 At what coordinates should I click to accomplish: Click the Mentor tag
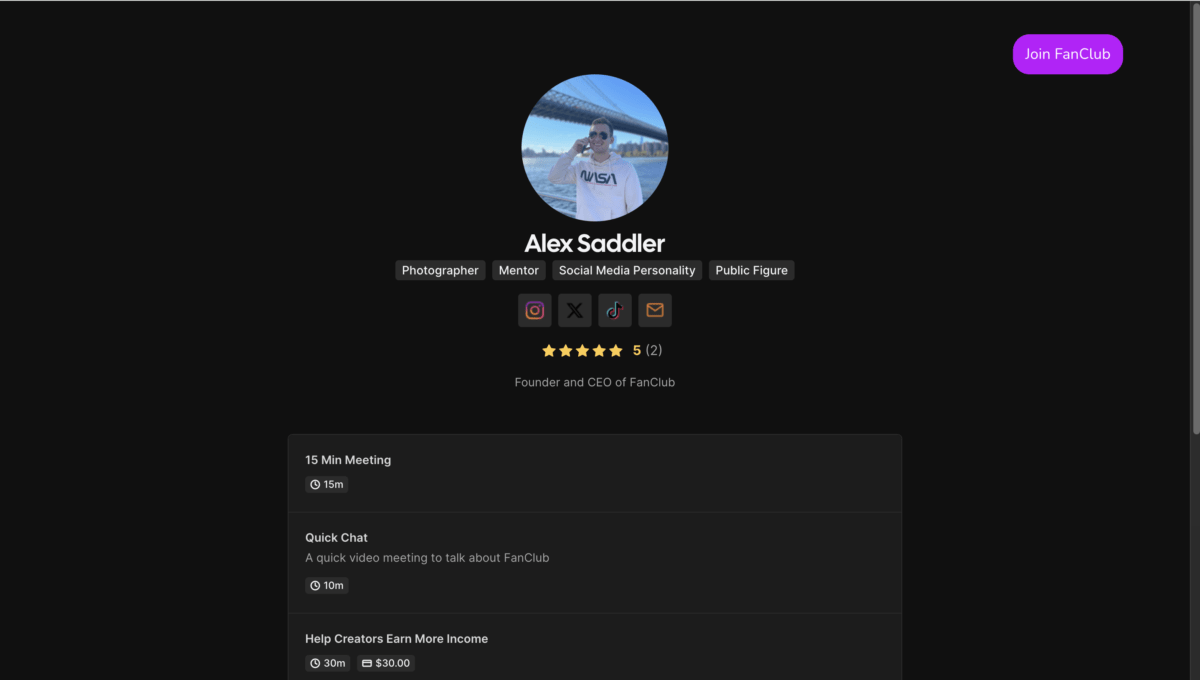click(519, 270)
